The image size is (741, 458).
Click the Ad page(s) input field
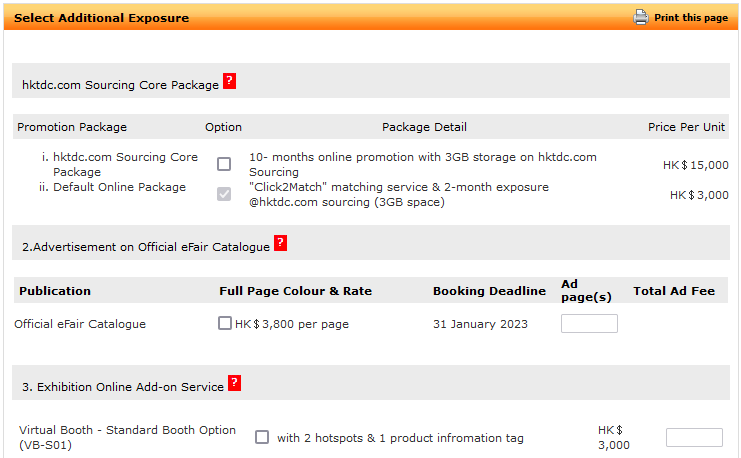[x=589, y=324]
